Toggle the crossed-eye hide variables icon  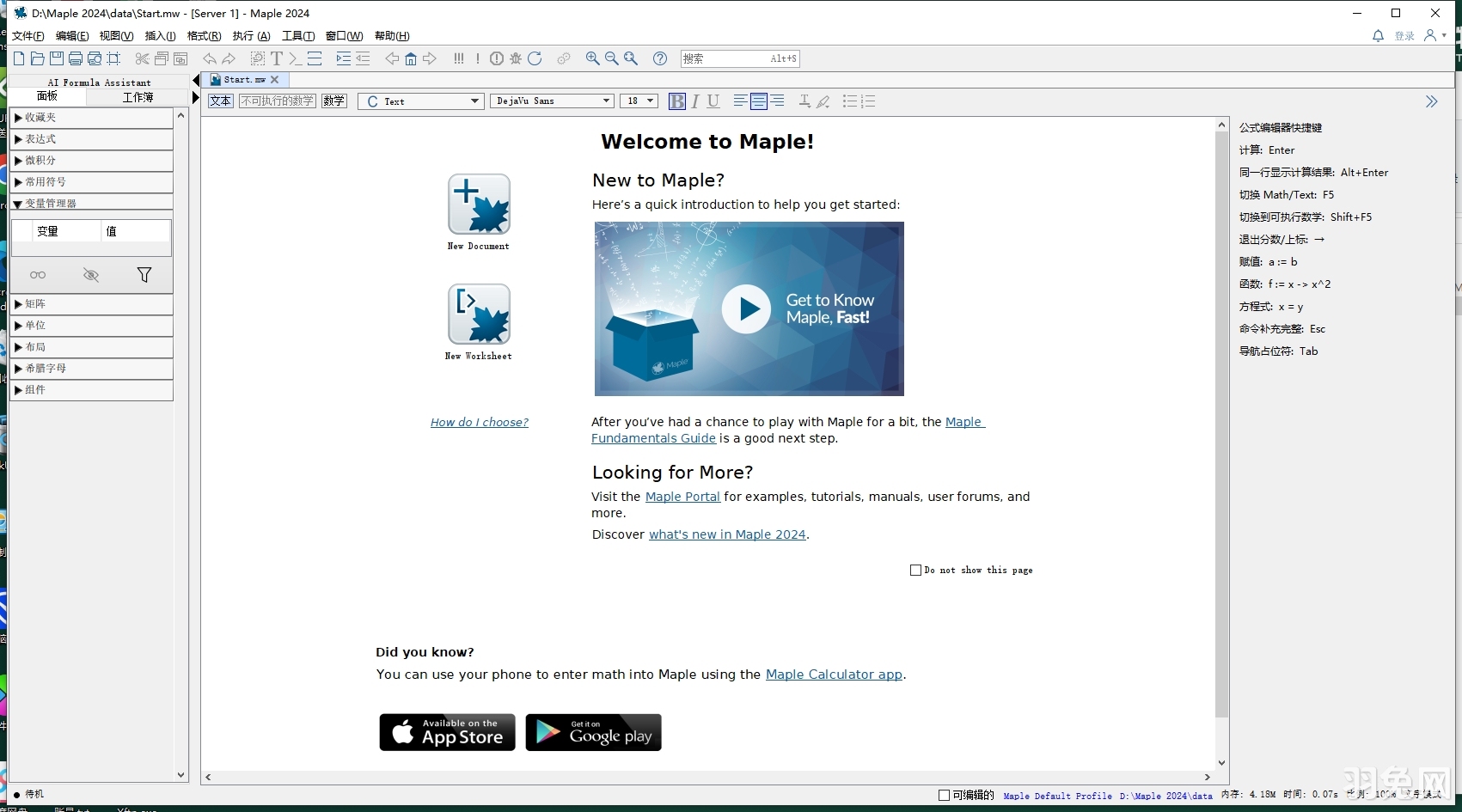[x=91, y=275]
